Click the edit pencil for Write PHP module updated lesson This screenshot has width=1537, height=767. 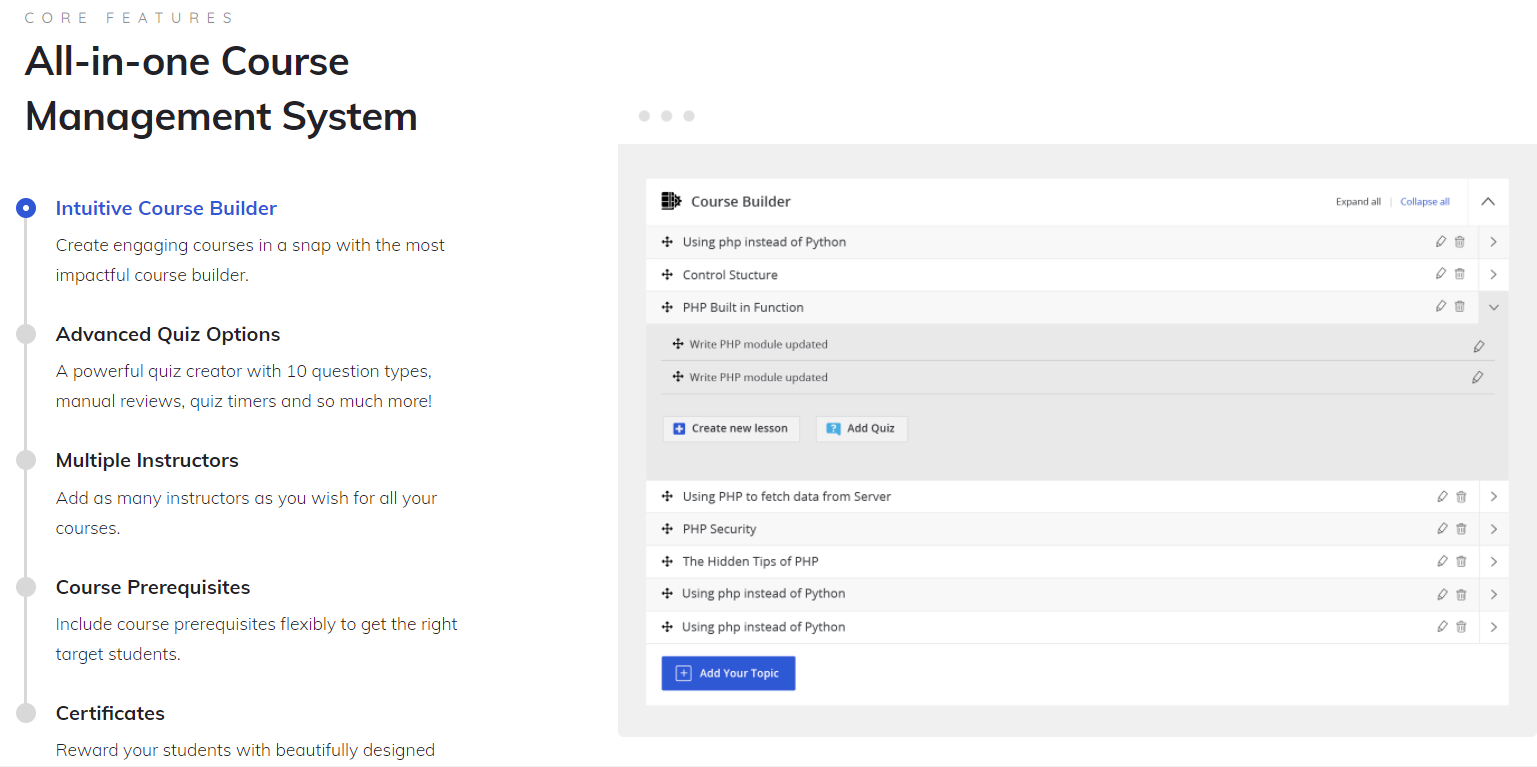pos(1478,345)
